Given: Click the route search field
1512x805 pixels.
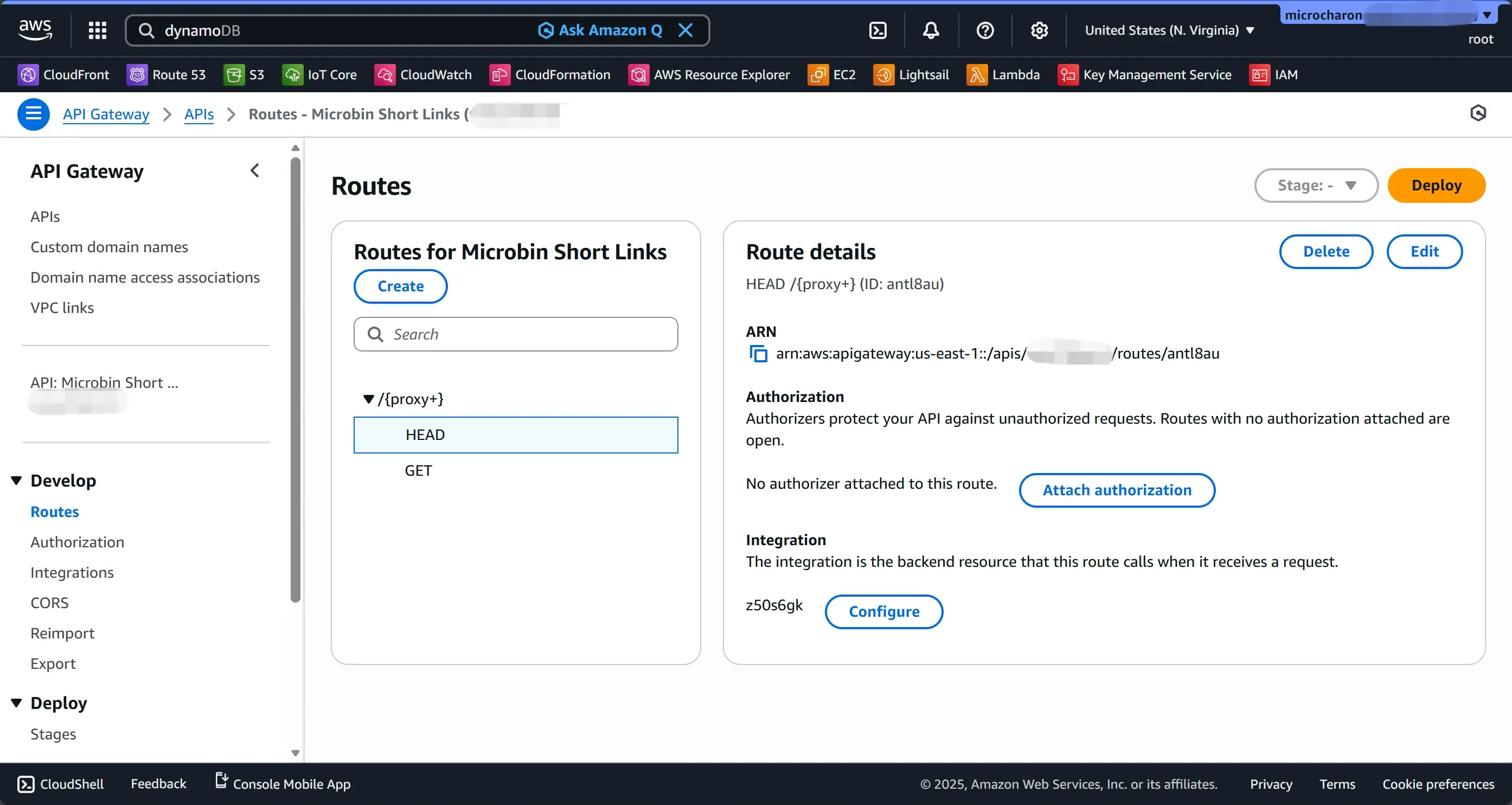Looking at the screenshot, I should 515,334.
